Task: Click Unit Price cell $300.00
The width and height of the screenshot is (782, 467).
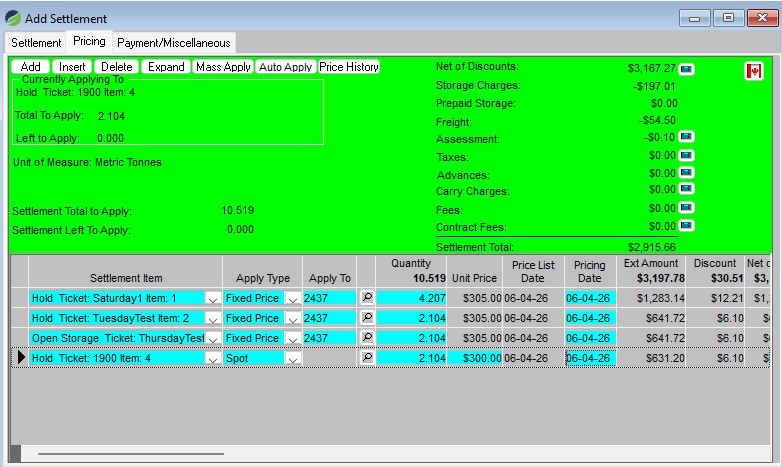Action: (x=475, y=358)
